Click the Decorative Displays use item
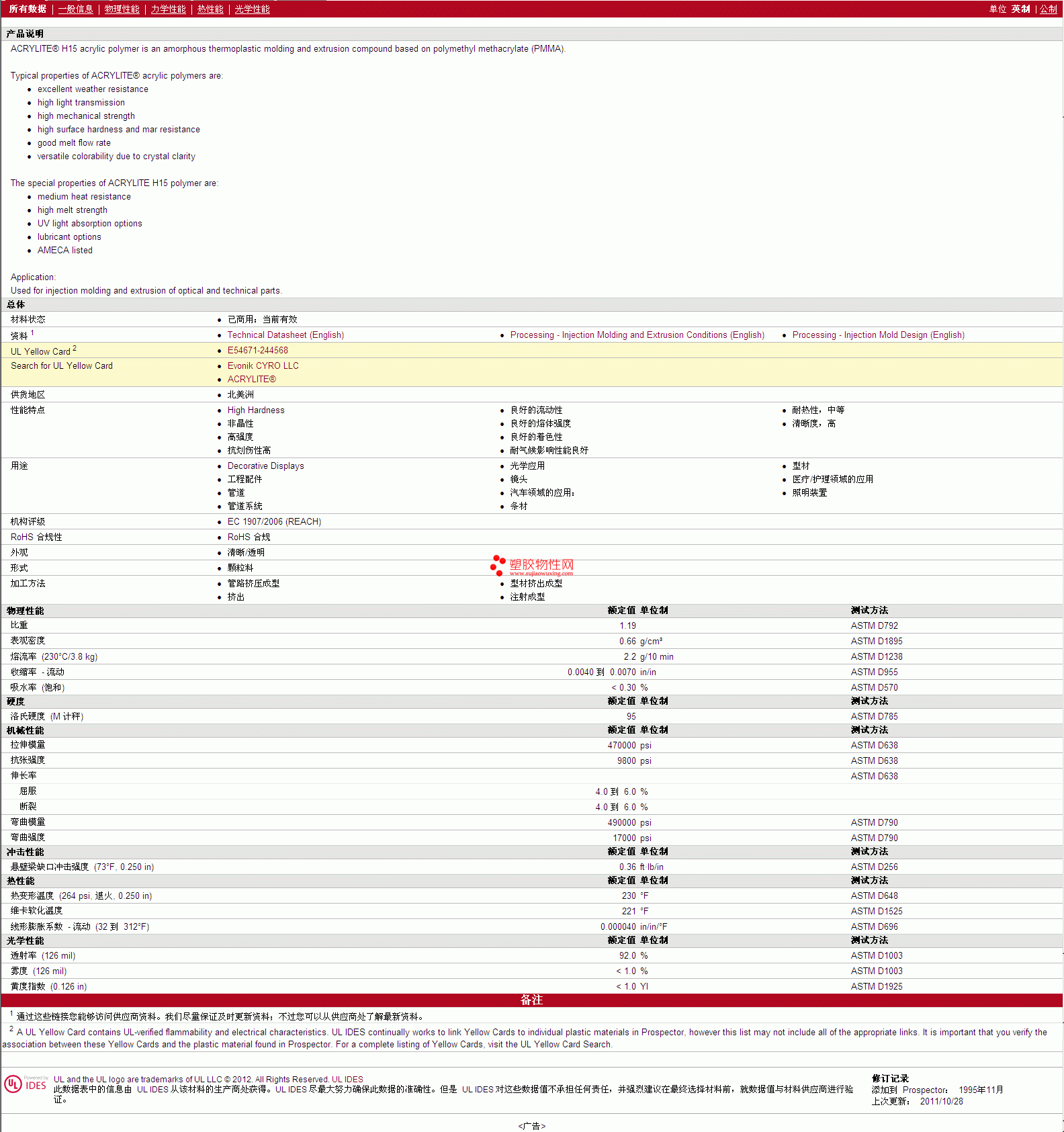The image size is (1064, 1132). 265,466
